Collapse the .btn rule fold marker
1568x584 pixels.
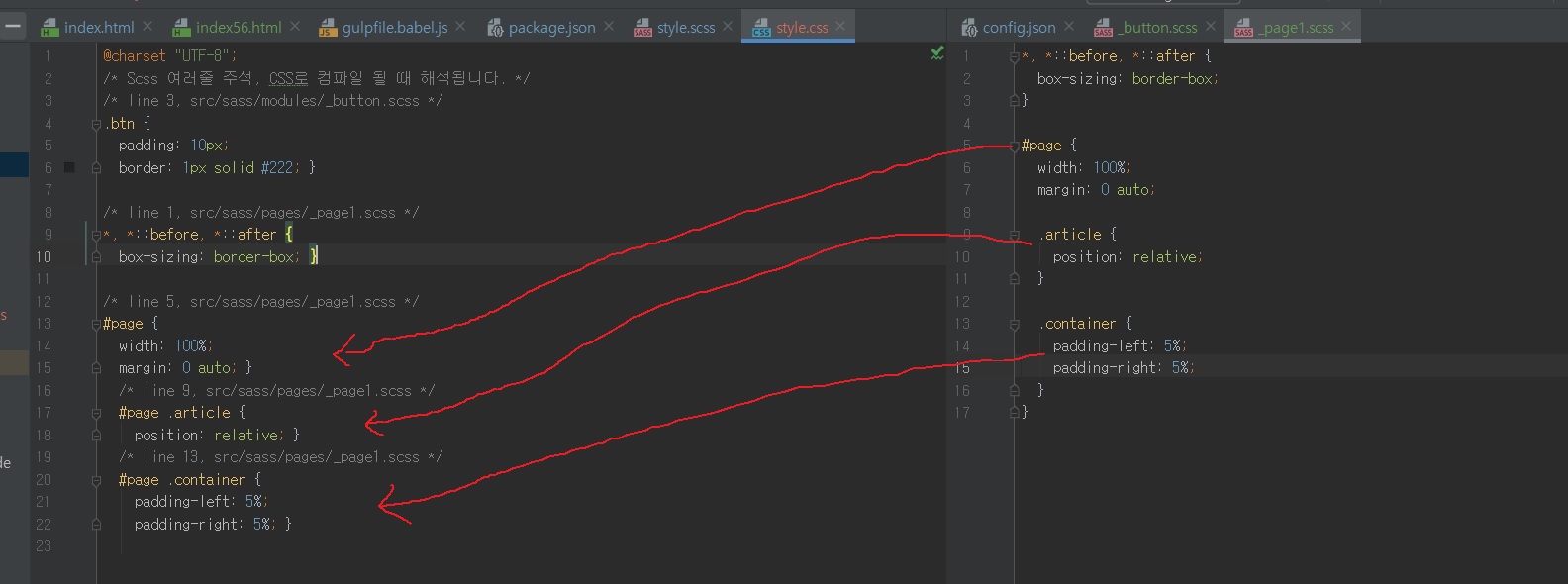pyautogui.click(x=96, y=124)
